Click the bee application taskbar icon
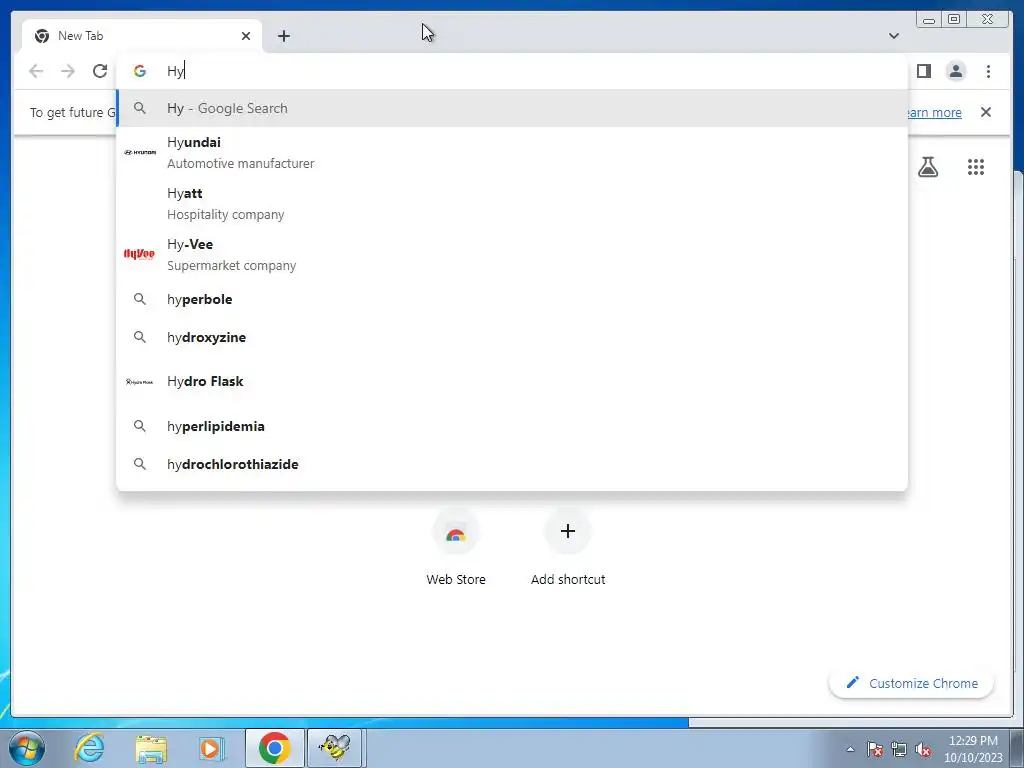The width and height of the screenshot is (1024, 768). pos(334,748)
